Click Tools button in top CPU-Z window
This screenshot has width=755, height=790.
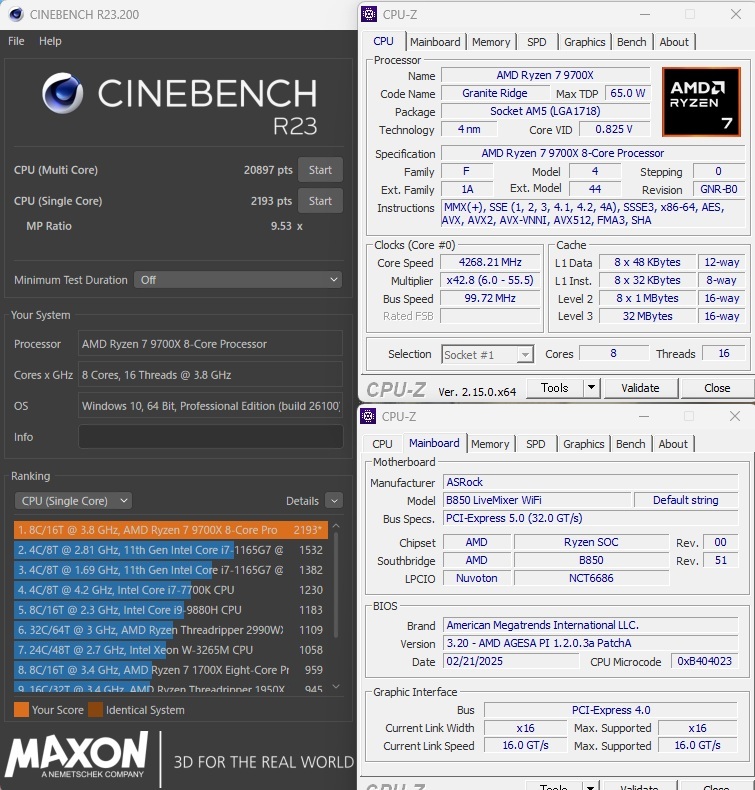[x=554, y=388]
